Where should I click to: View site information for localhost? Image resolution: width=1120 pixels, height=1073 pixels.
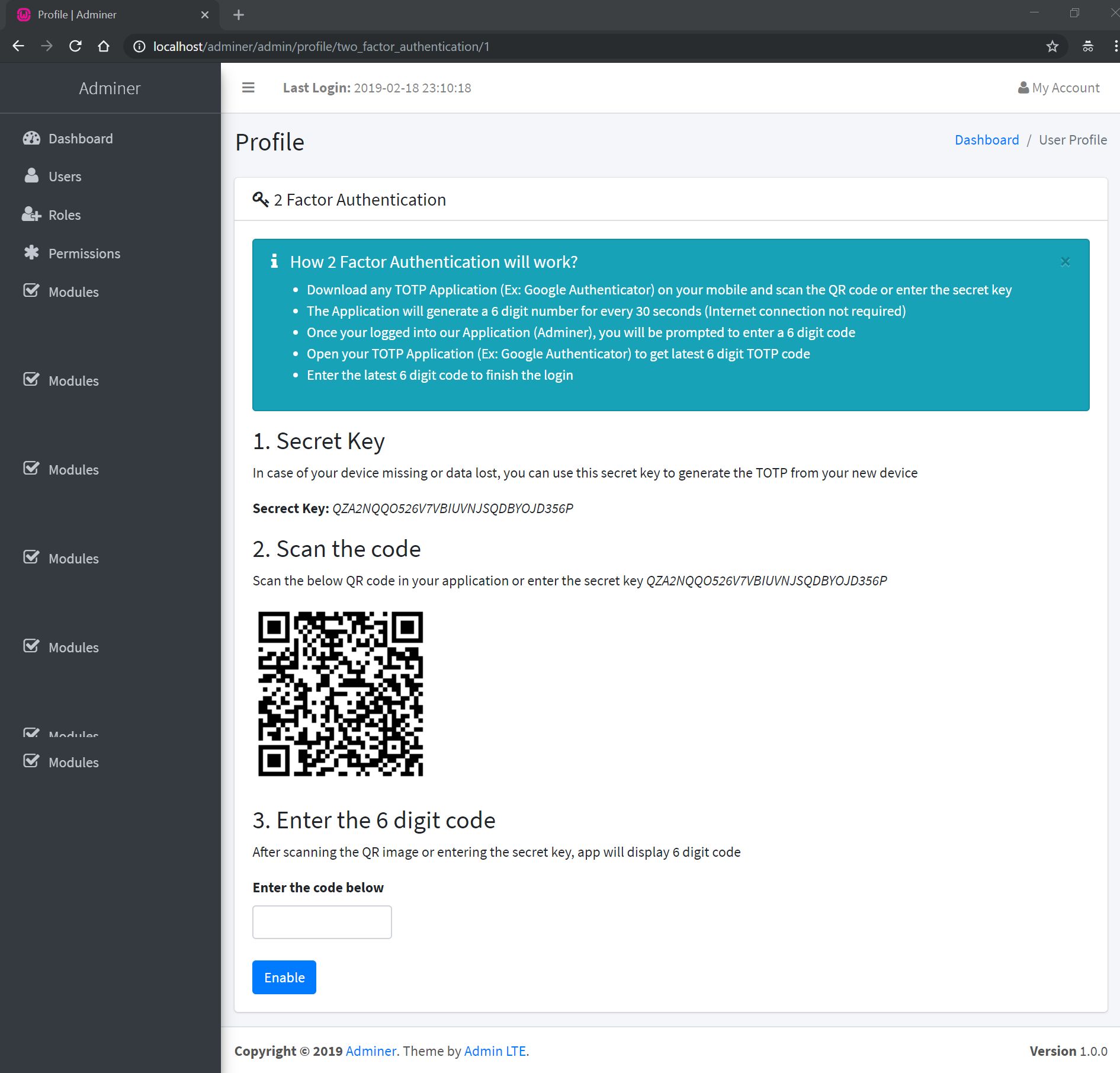tap(139, 46)
